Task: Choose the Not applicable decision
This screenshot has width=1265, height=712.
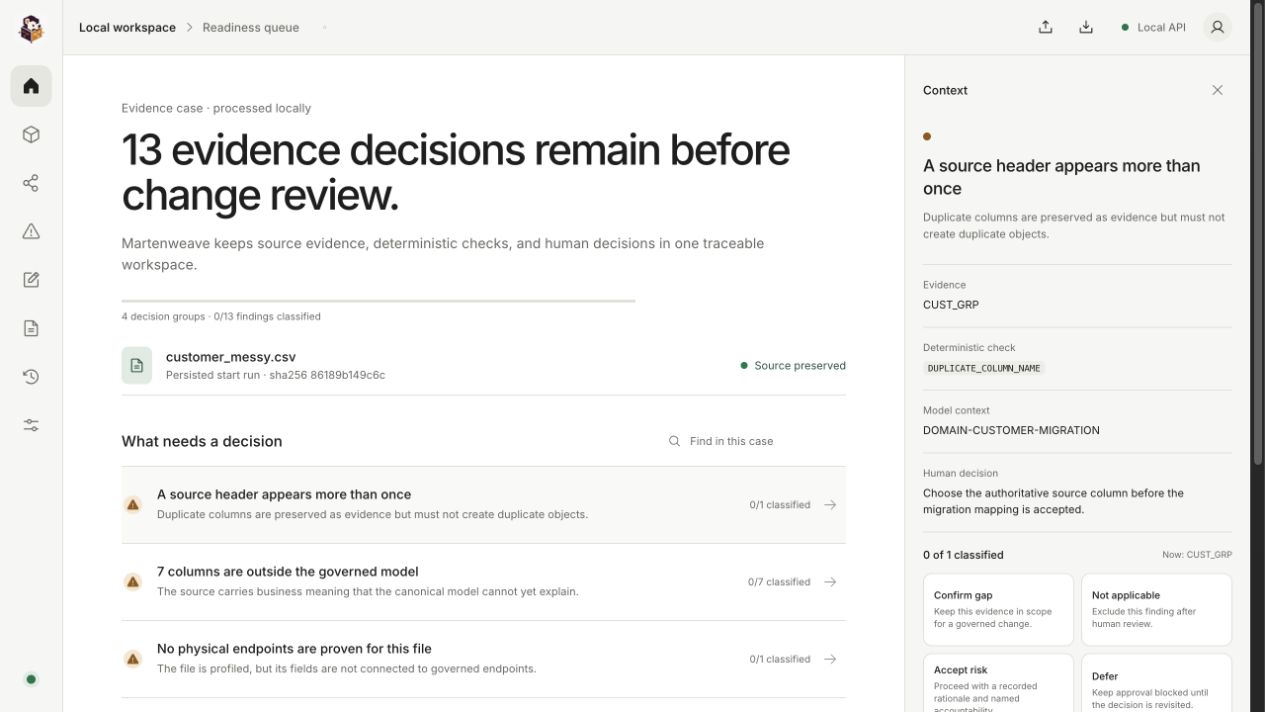Action: click(x=1156, y=609)
